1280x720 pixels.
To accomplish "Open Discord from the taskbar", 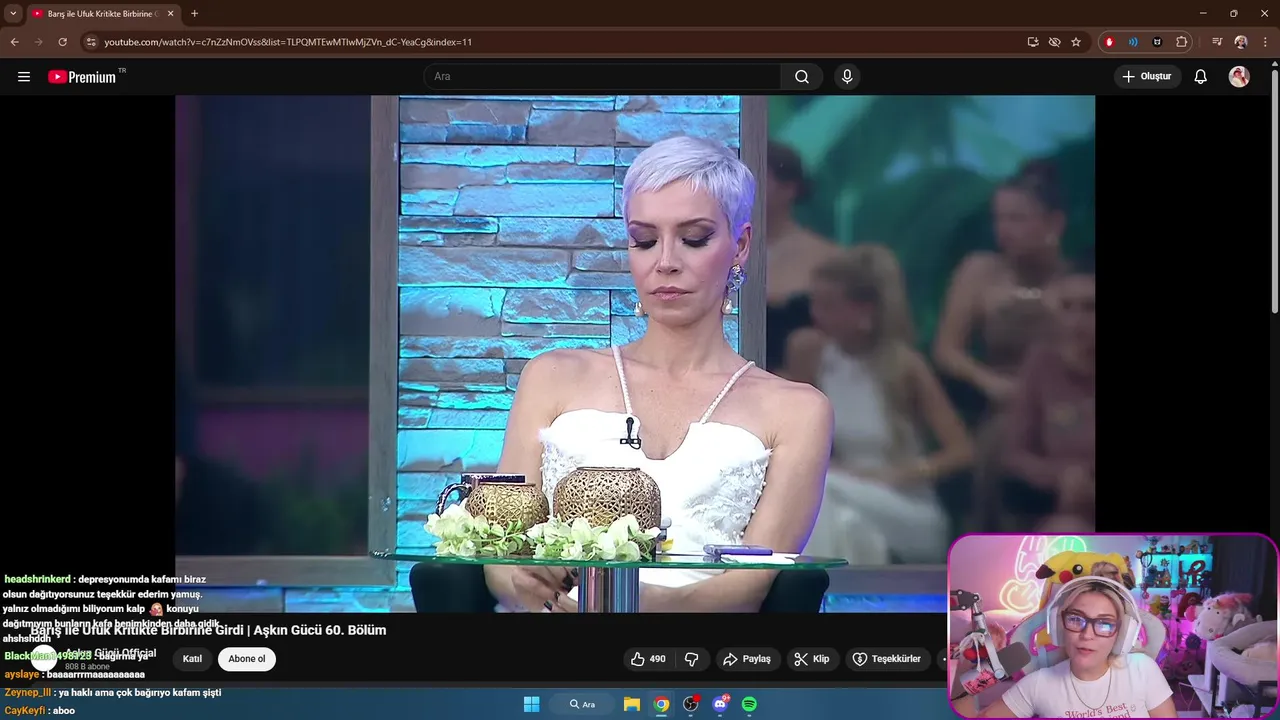I will tap(720, 704).
